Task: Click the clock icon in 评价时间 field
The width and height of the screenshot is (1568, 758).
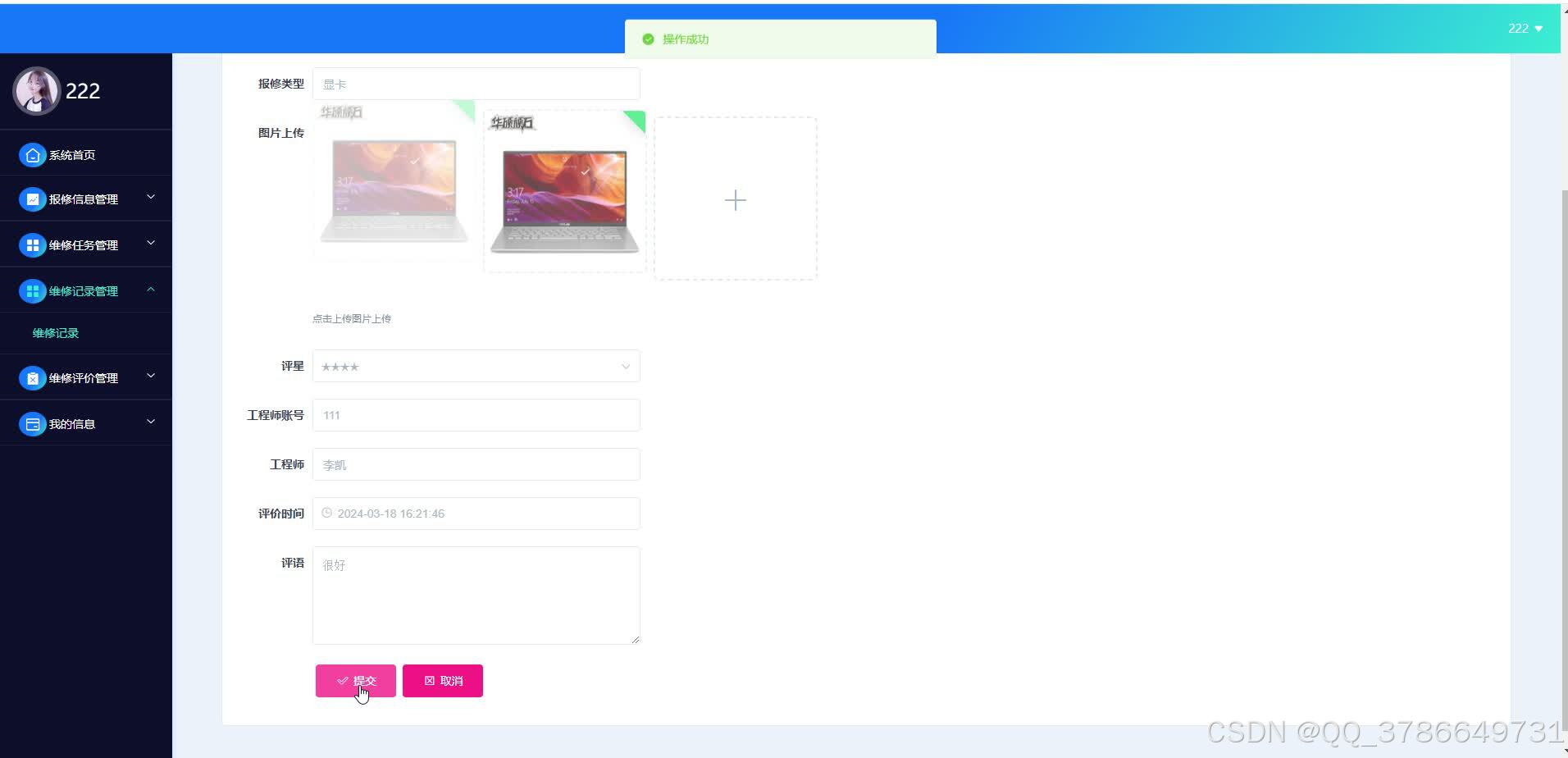Action: coord(326,513)
